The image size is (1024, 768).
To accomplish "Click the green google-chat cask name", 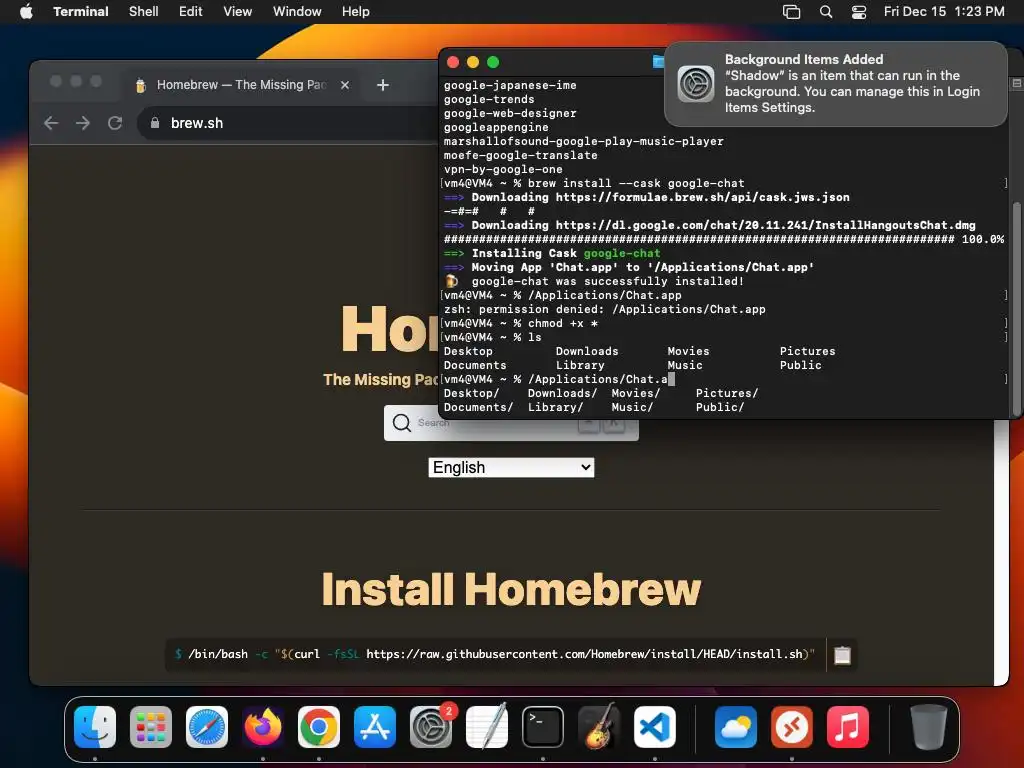I will tap(622, 253).
